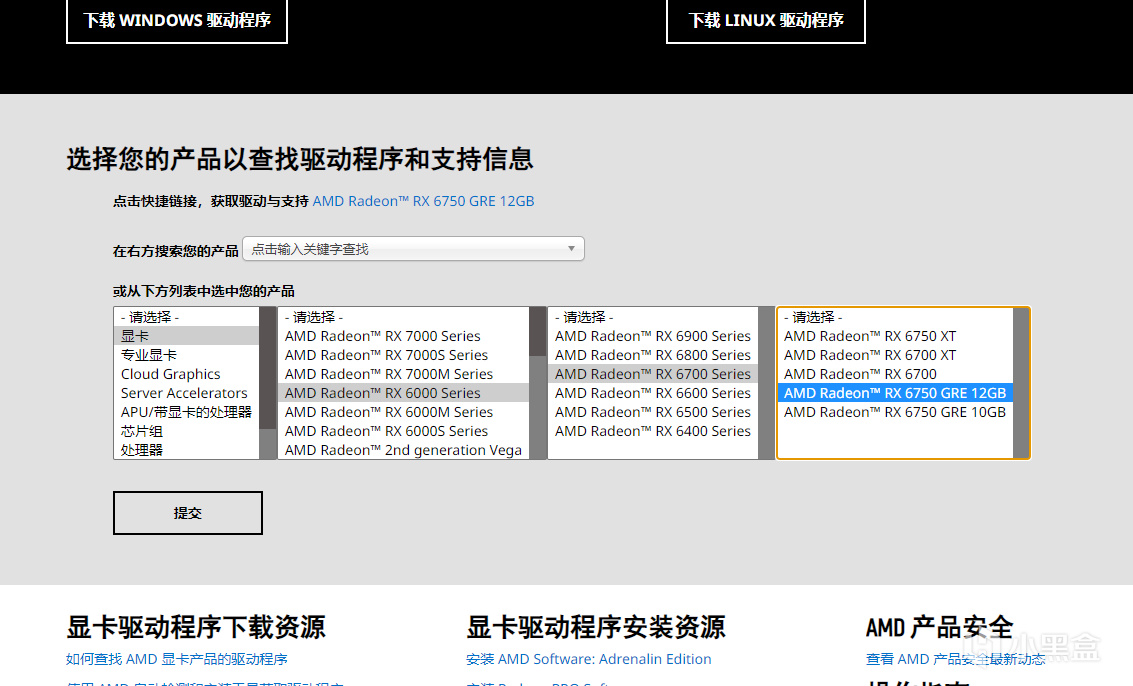Select AMD Radeon RX 7000M Series
1133x686 pixels.
[x=403, y=374]
